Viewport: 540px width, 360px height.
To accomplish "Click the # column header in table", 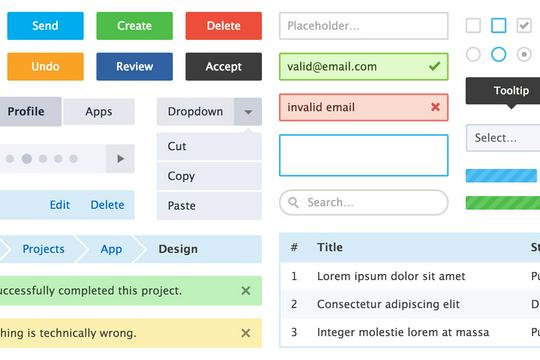I will click(x=294, y=247).
